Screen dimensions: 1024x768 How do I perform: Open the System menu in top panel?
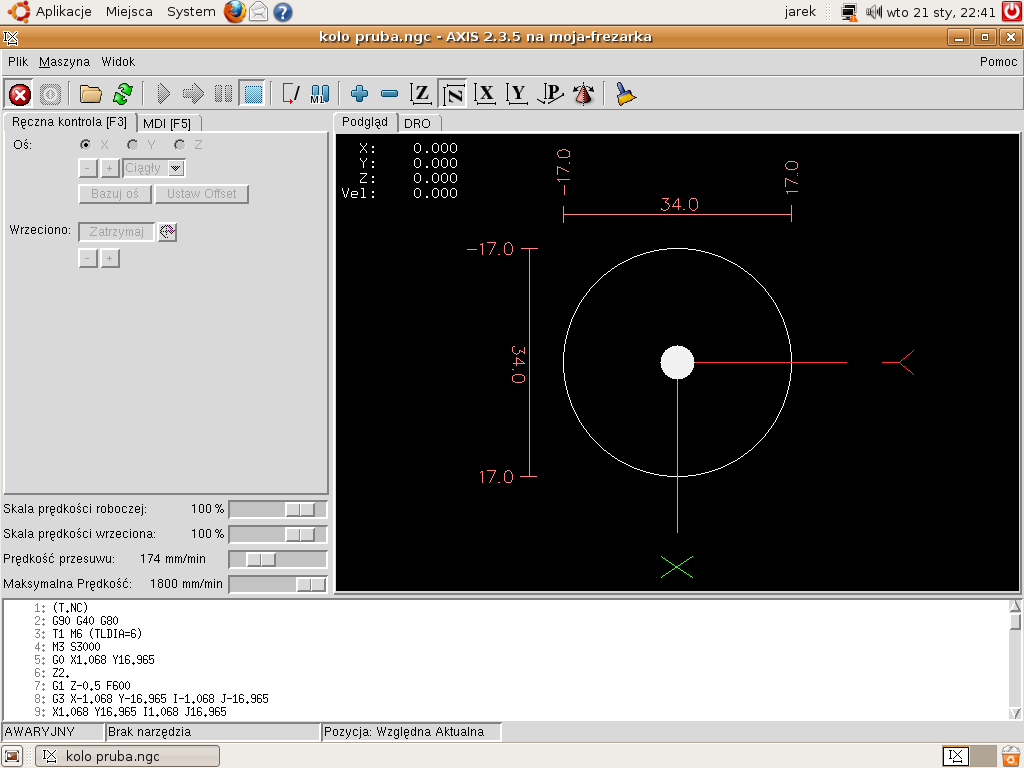pyautogui.click(x=191, y=11)
